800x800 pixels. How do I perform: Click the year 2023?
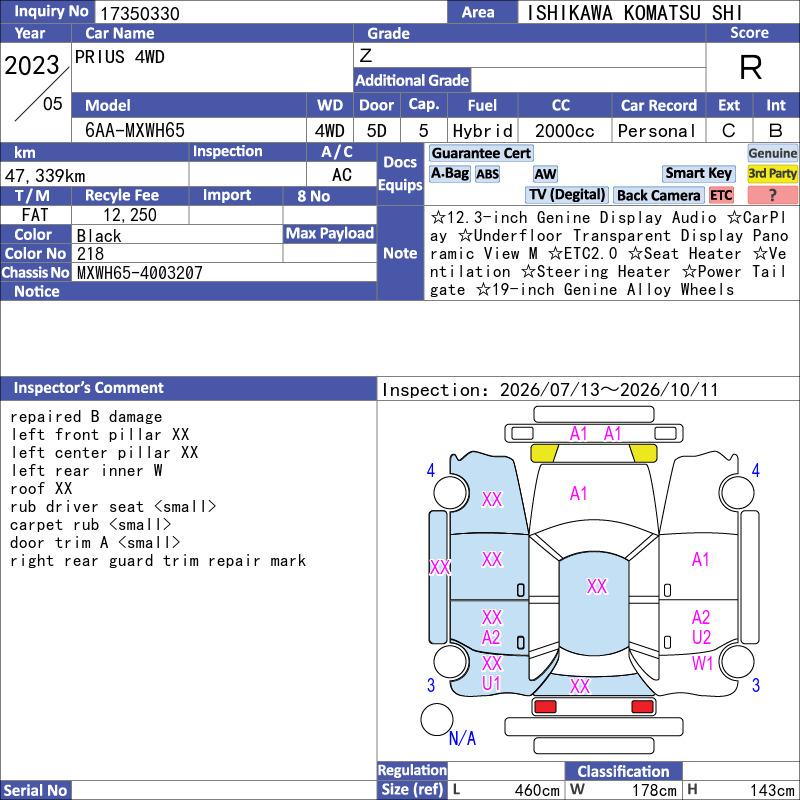pyautogui.click(x=32, y=65)
